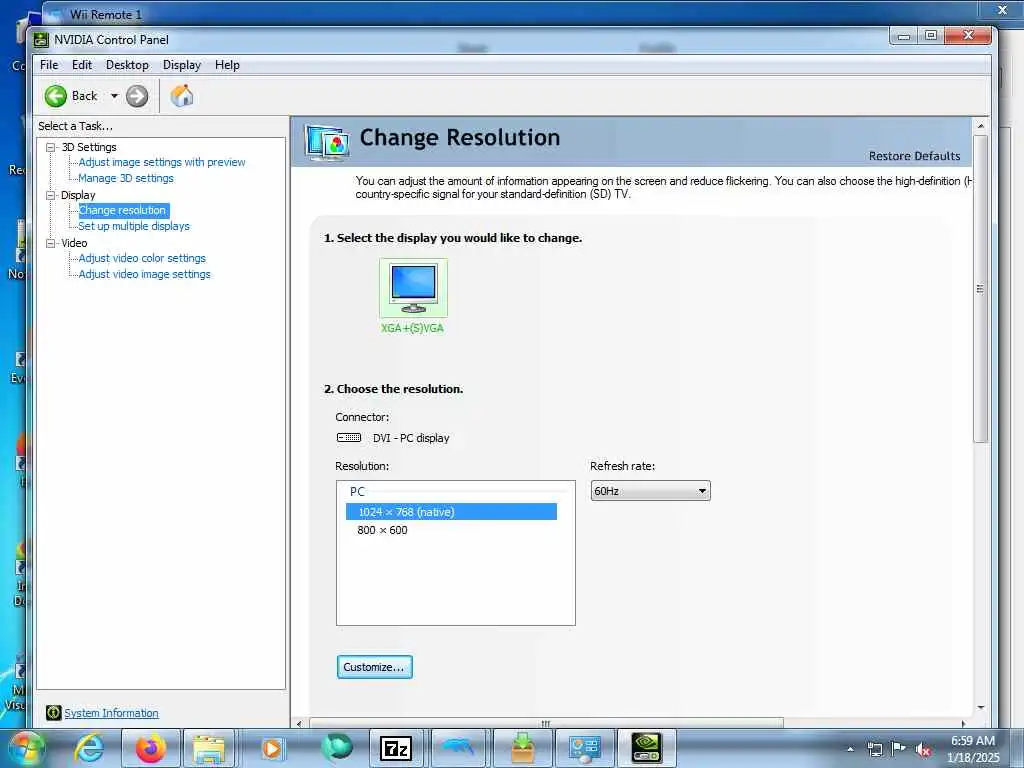
Task: Select 1024 × 768 (native) resolution
Action: (x=451, y=512)
